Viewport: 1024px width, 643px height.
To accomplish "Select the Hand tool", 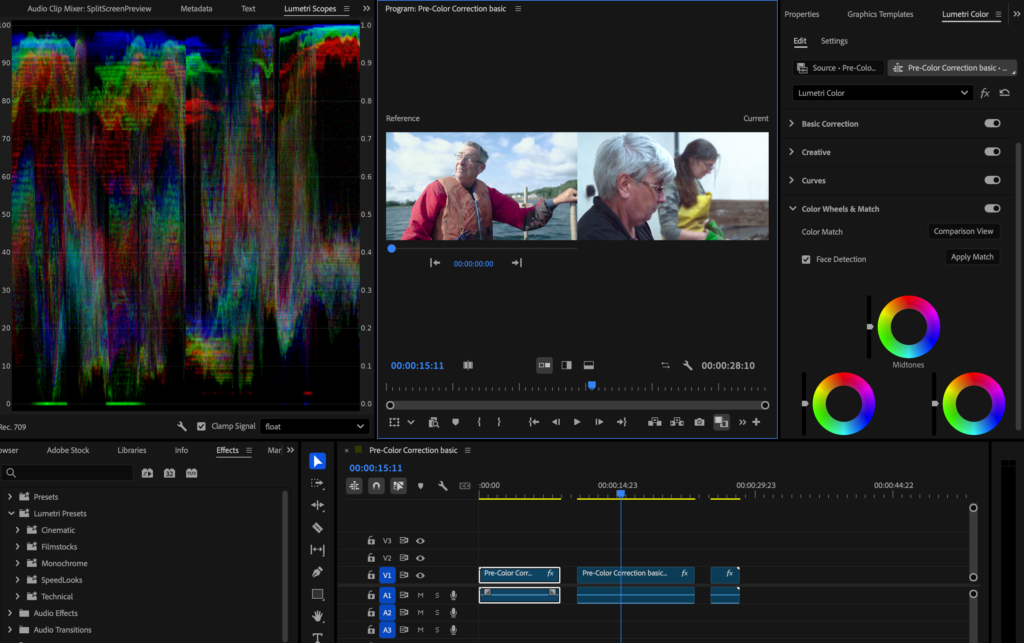I will click(317, 616).
